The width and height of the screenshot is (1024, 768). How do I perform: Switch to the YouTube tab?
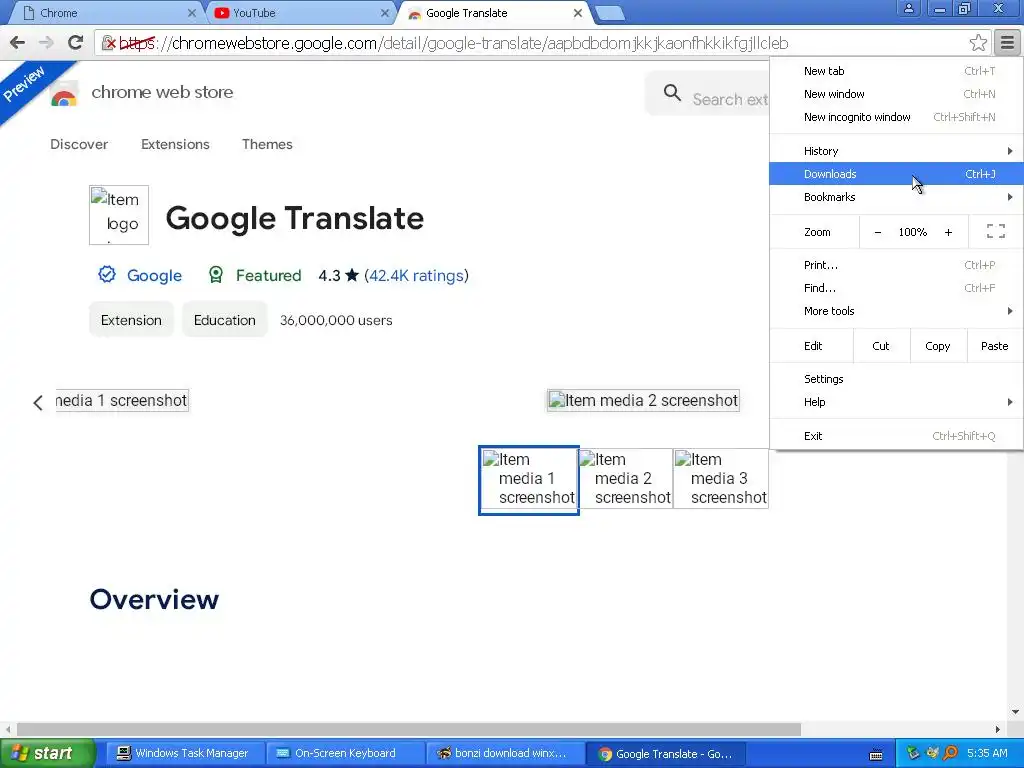click(x=300, y=13)
